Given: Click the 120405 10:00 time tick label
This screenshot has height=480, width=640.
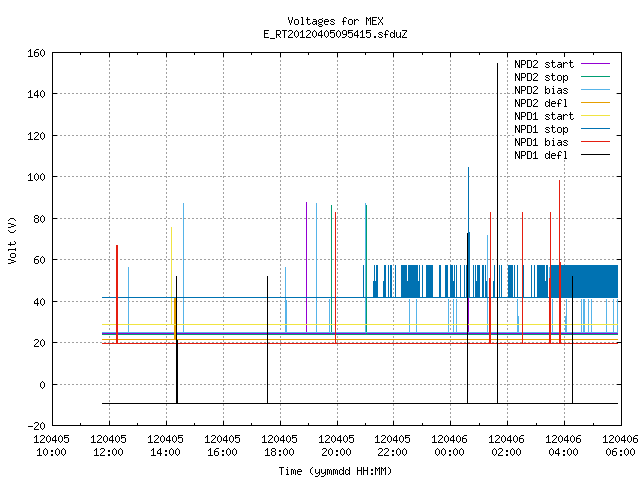Looking at the screenshot, I should click(51, 446).
